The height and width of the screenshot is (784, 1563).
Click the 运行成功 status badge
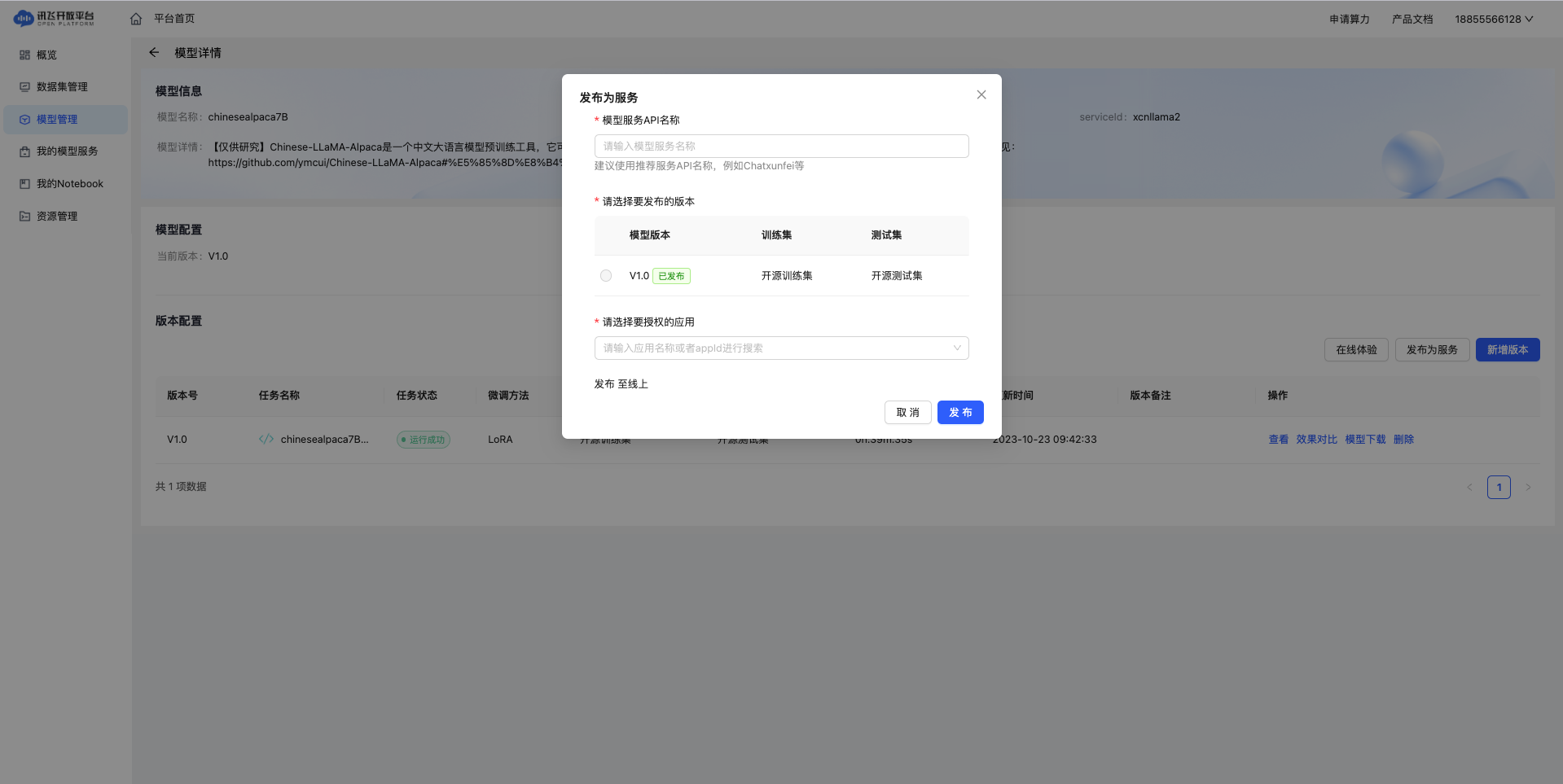pos(424,440)
